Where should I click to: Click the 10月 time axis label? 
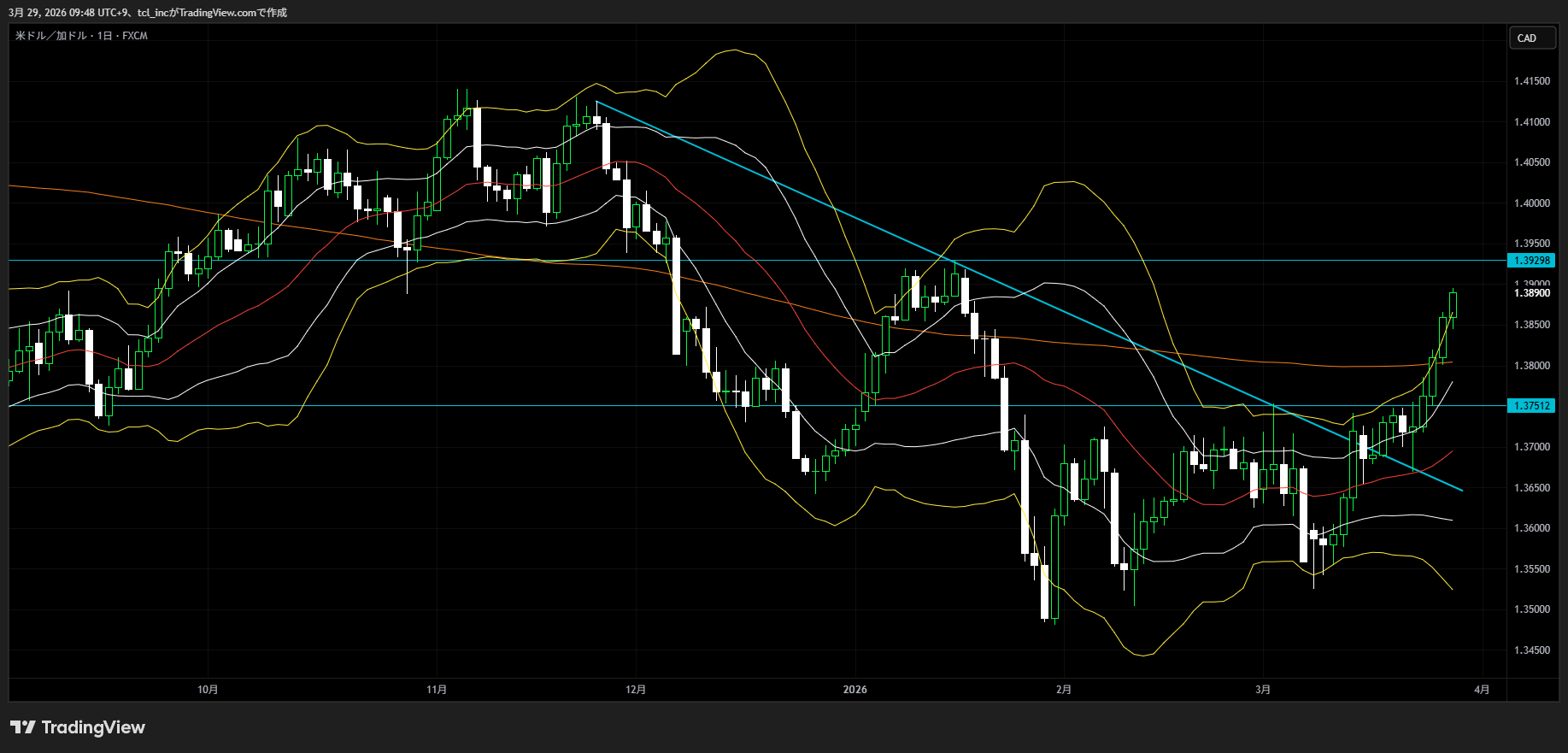tap(208, 690)
